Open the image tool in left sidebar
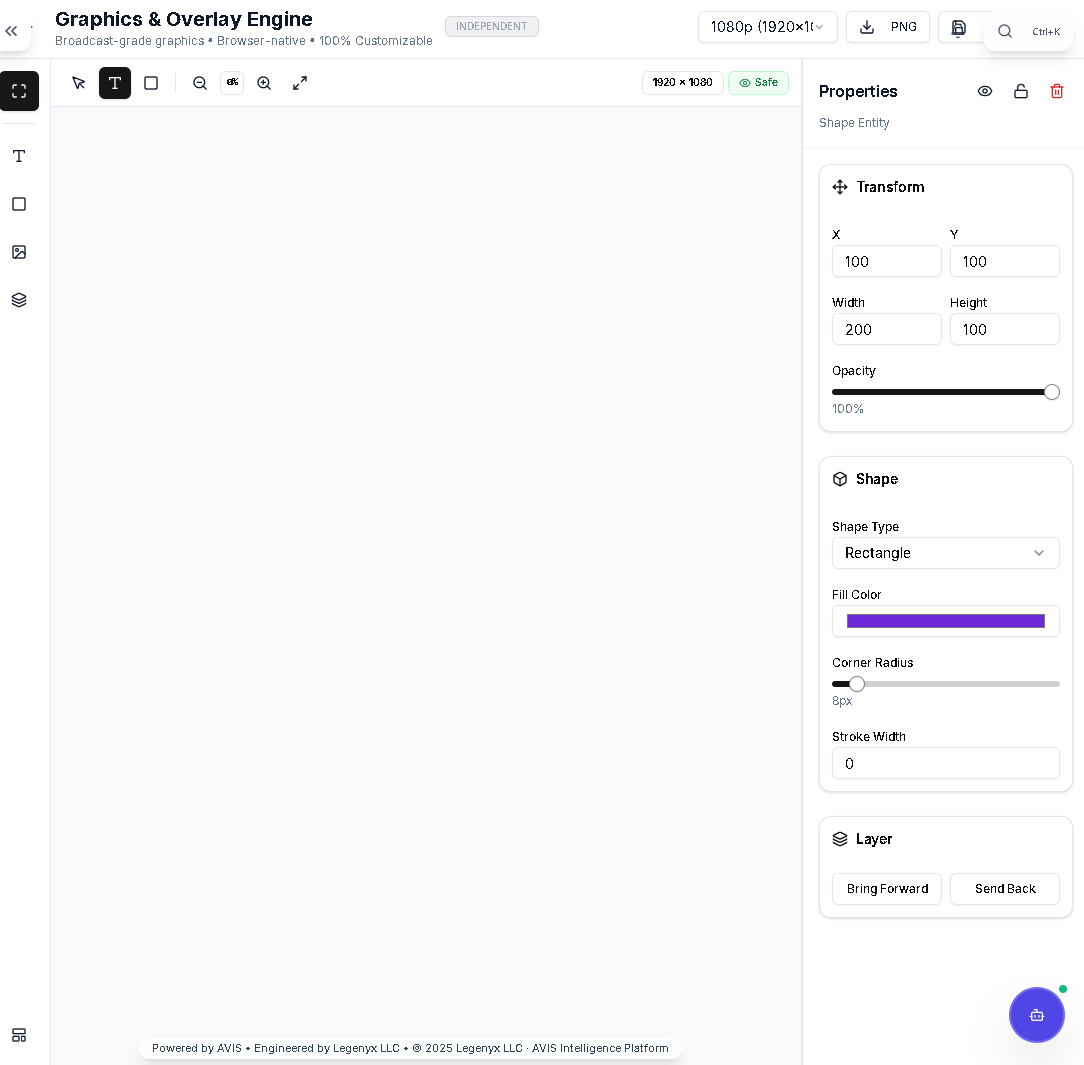This screenshot has height=1065, width=1084. pyautogui.click(x=19, y=252)
